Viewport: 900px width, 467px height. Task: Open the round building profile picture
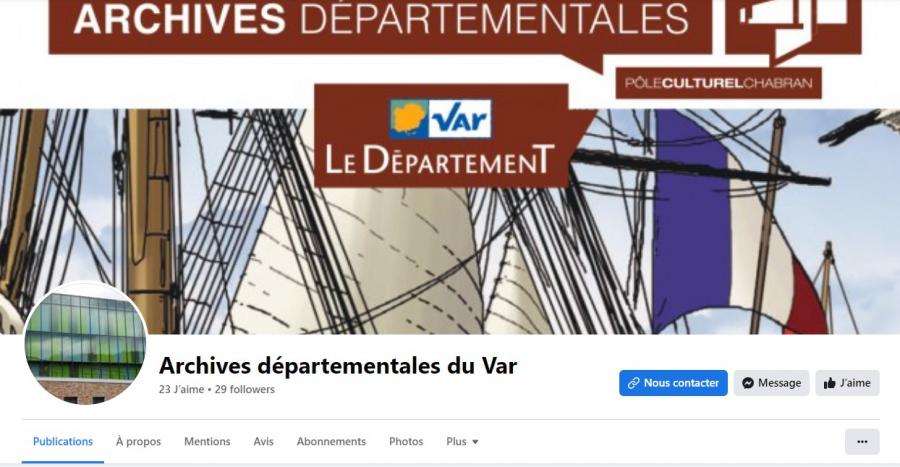tap(85, 343)
